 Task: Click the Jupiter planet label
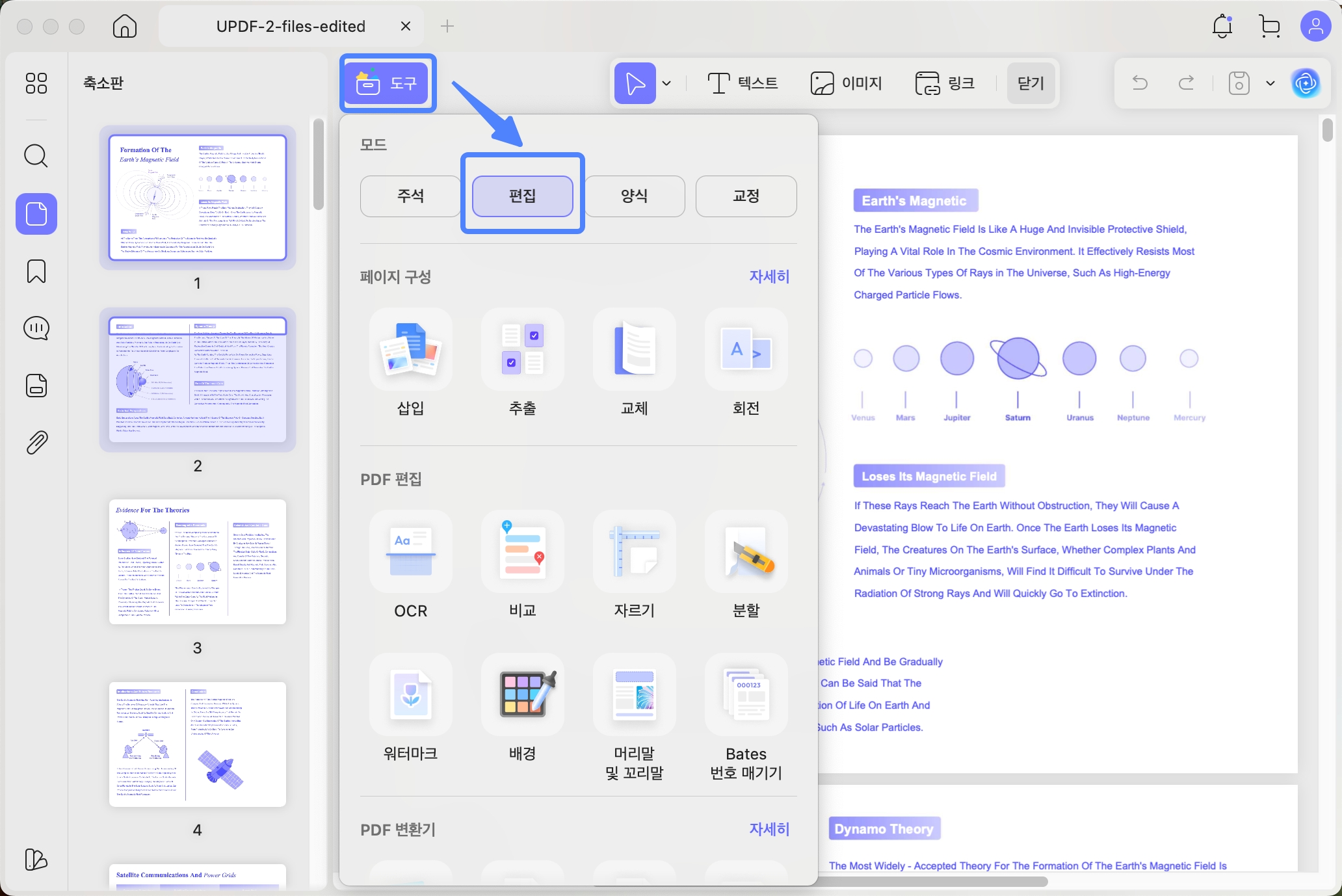[x=957, y=418]
